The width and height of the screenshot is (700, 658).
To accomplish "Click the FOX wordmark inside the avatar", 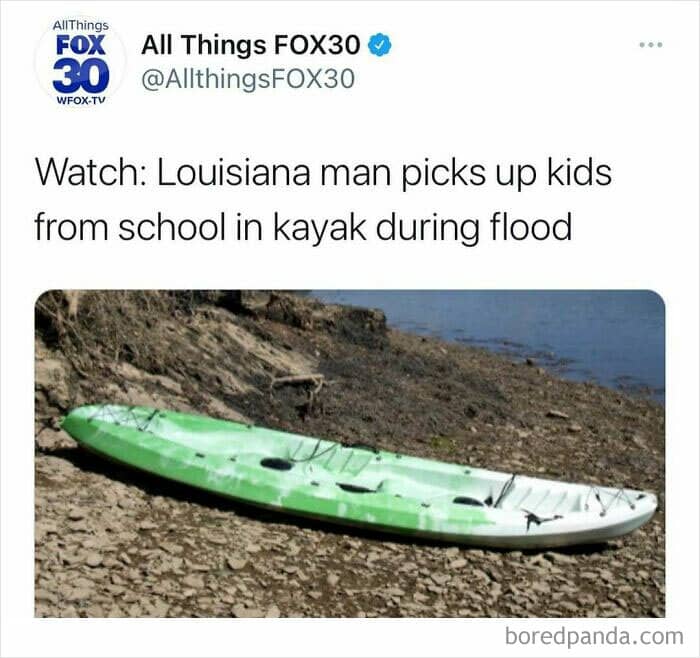I will tap(81, 46).
